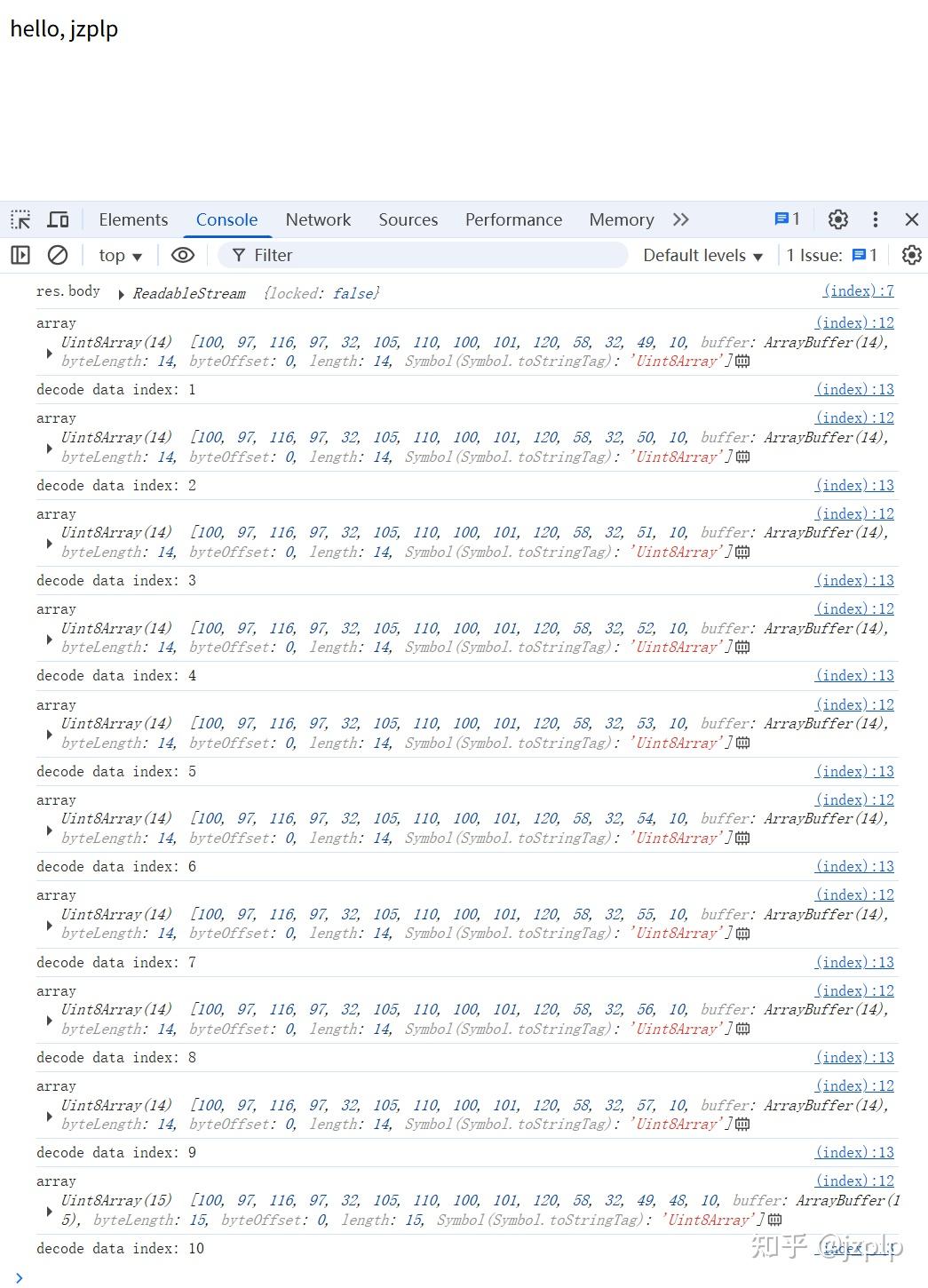Open DevTools settings gear icon
Viewport: 928px width, 1288px height.
click(838, 219)
